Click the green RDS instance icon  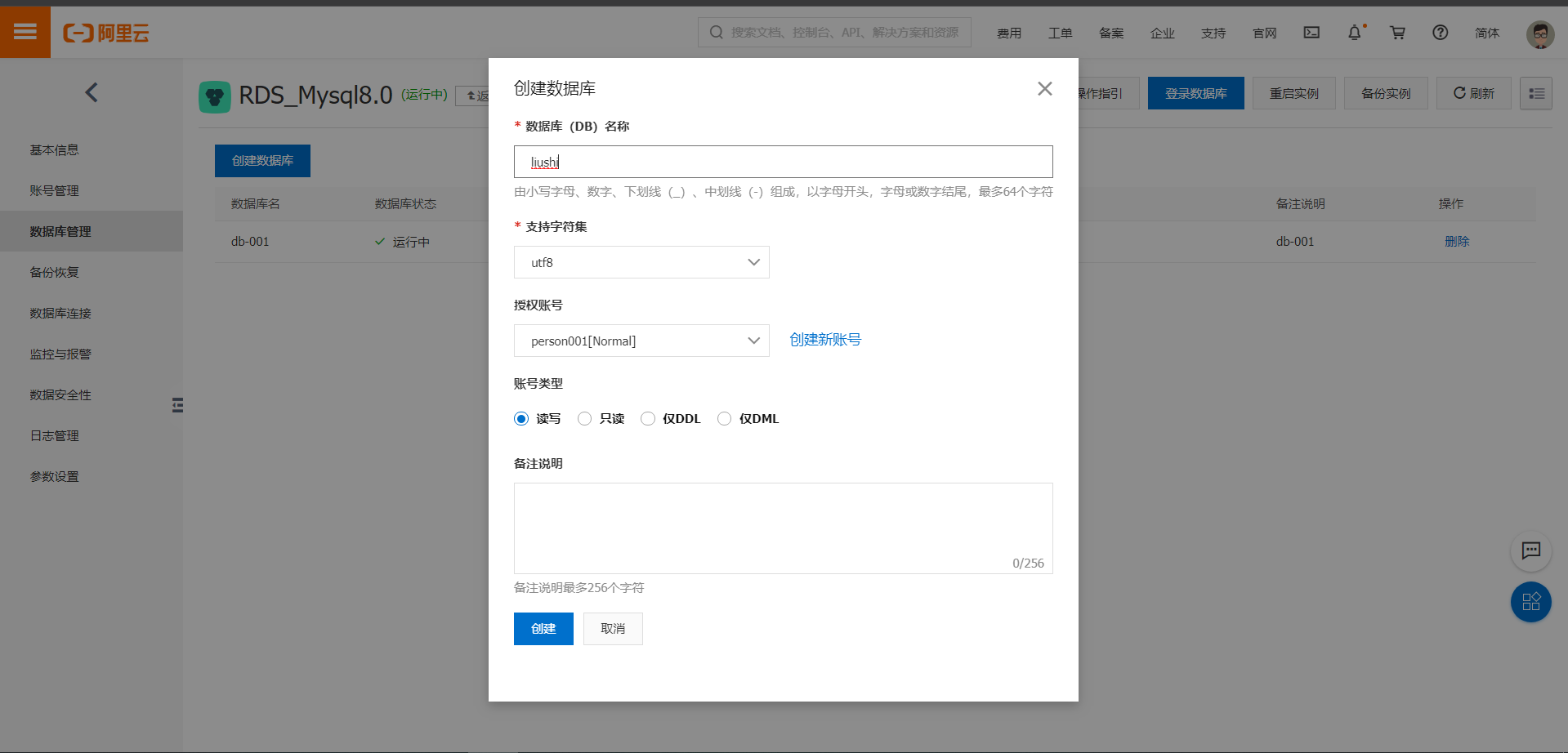(215, 96)
